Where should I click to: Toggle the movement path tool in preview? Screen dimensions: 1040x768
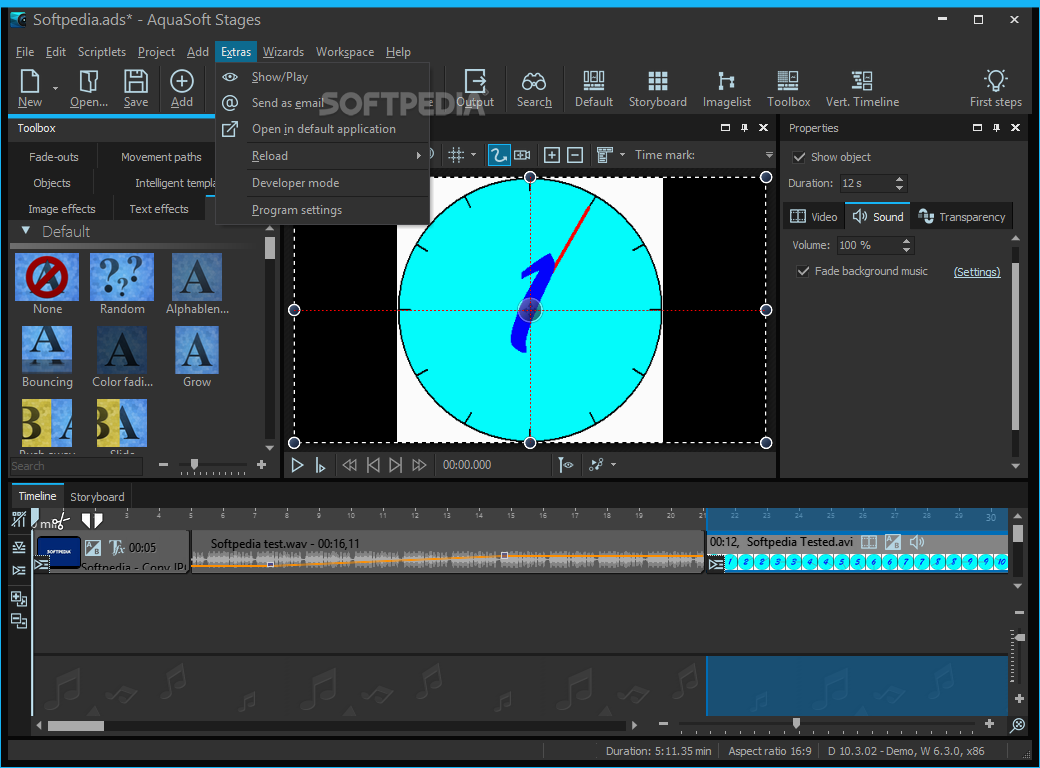[x=498, y=155]
